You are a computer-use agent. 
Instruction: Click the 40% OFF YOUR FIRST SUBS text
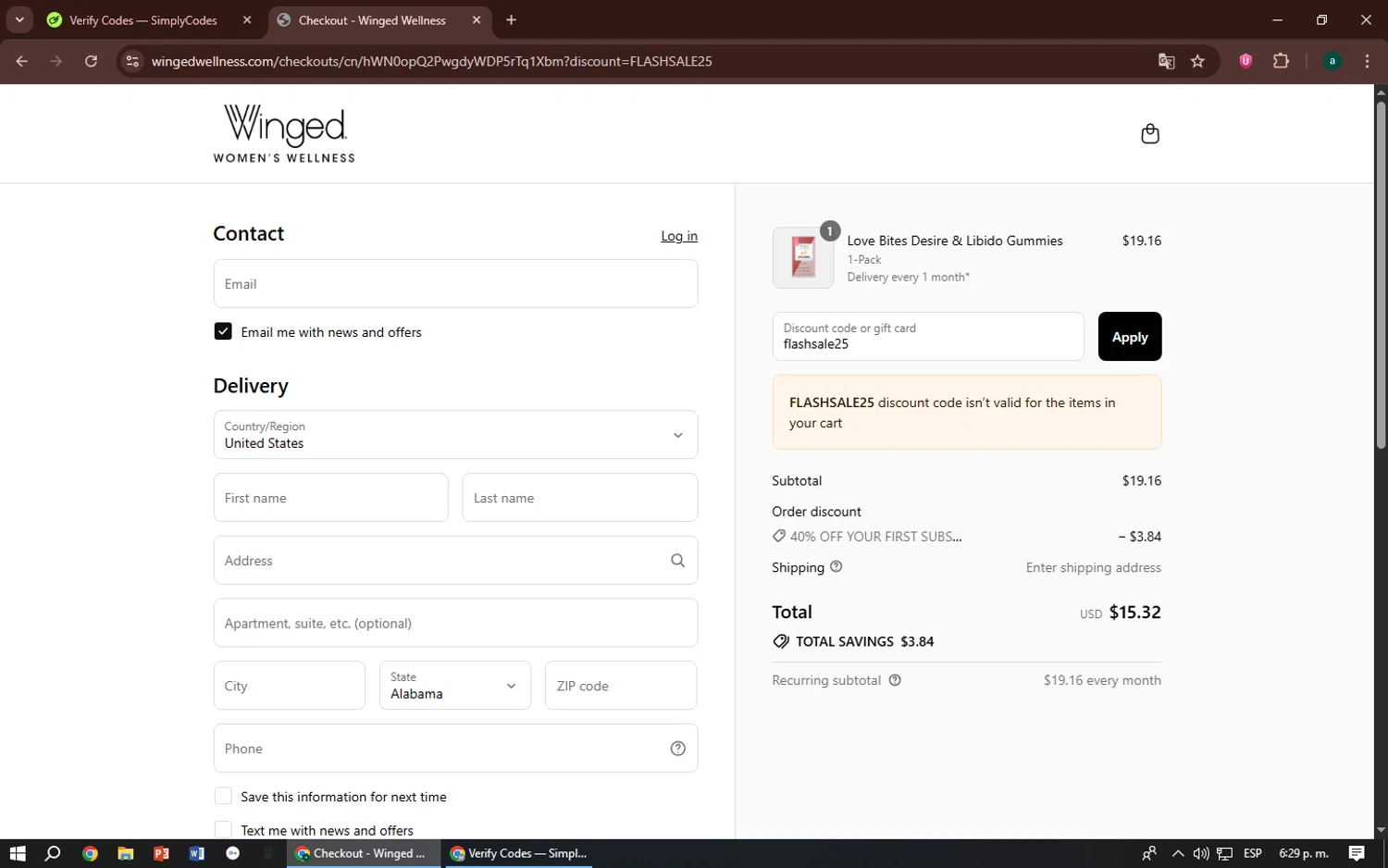click(x=875, y=537)
